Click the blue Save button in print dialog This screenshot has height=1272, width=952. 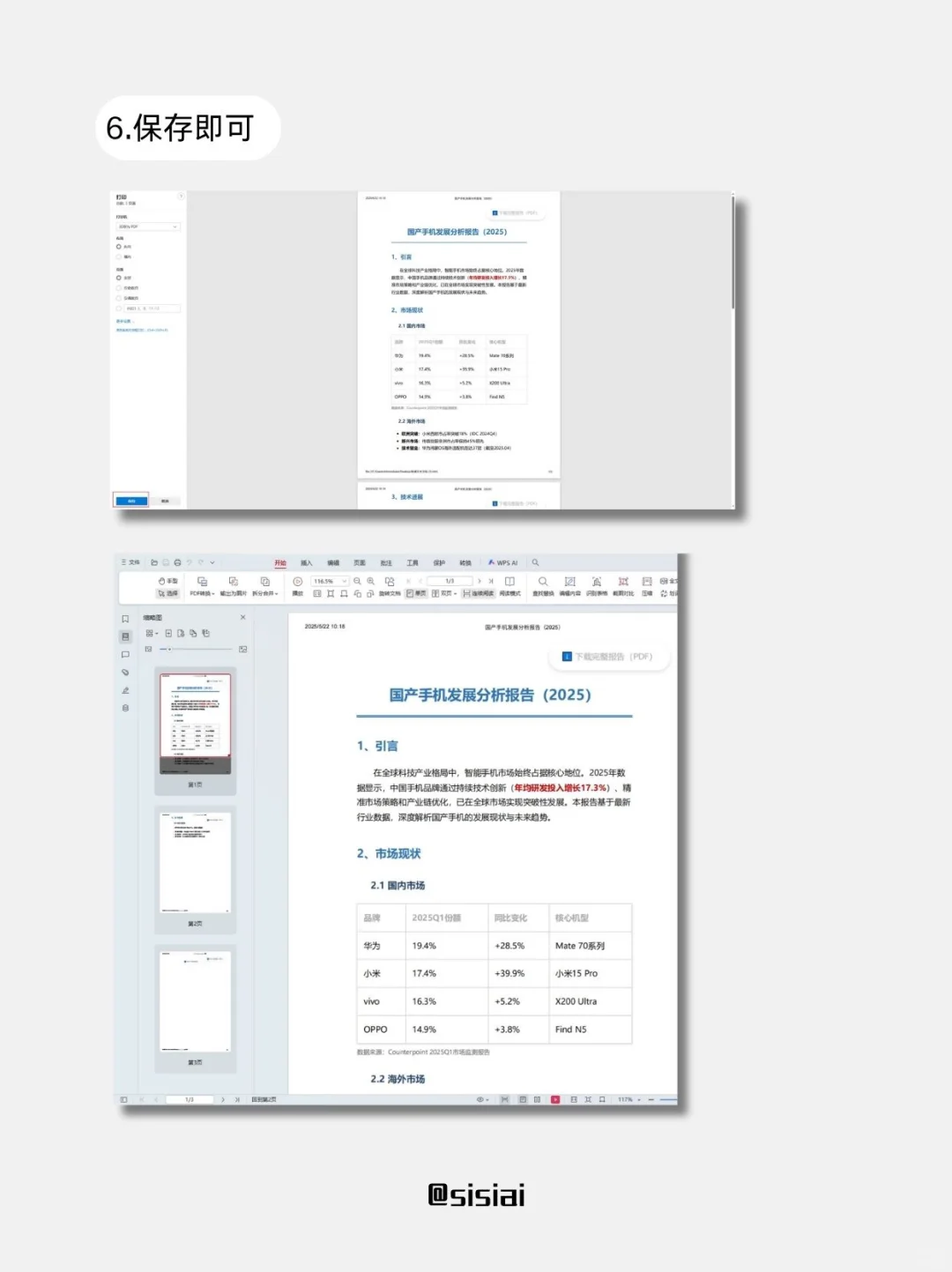[x=131, y=501]
